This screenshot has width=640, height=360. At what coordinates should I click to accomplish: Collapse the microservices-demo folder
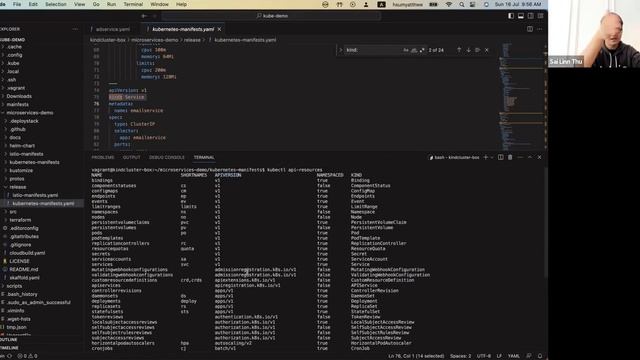coord(29,113)
